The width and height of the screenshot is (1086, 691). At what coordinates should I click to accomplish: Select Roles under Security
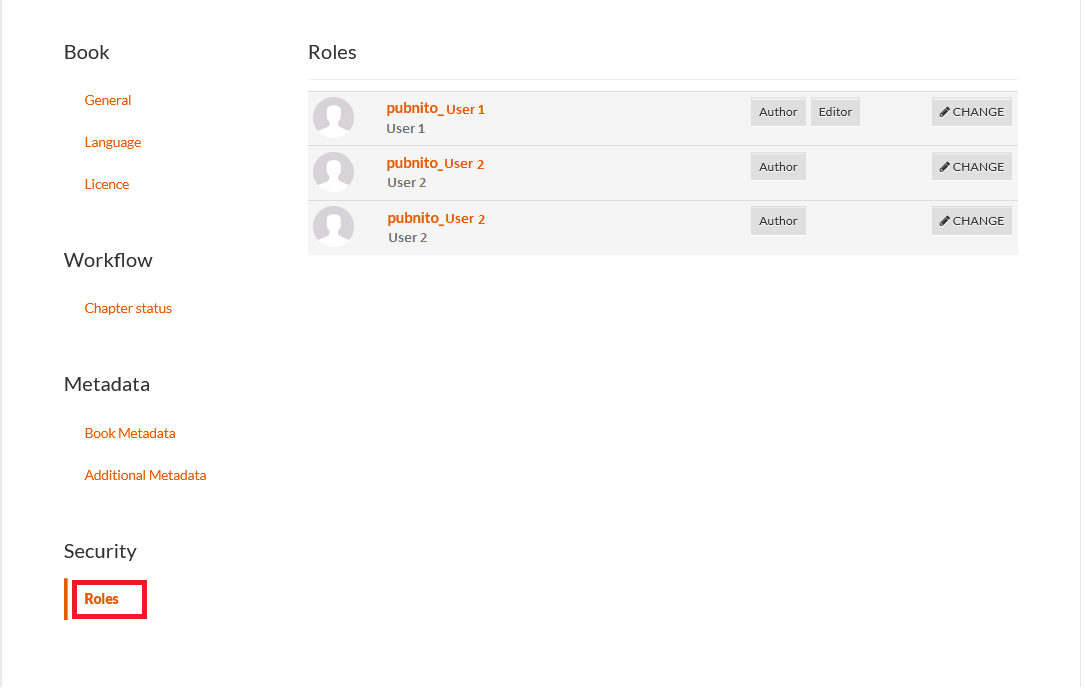point(102,599)
